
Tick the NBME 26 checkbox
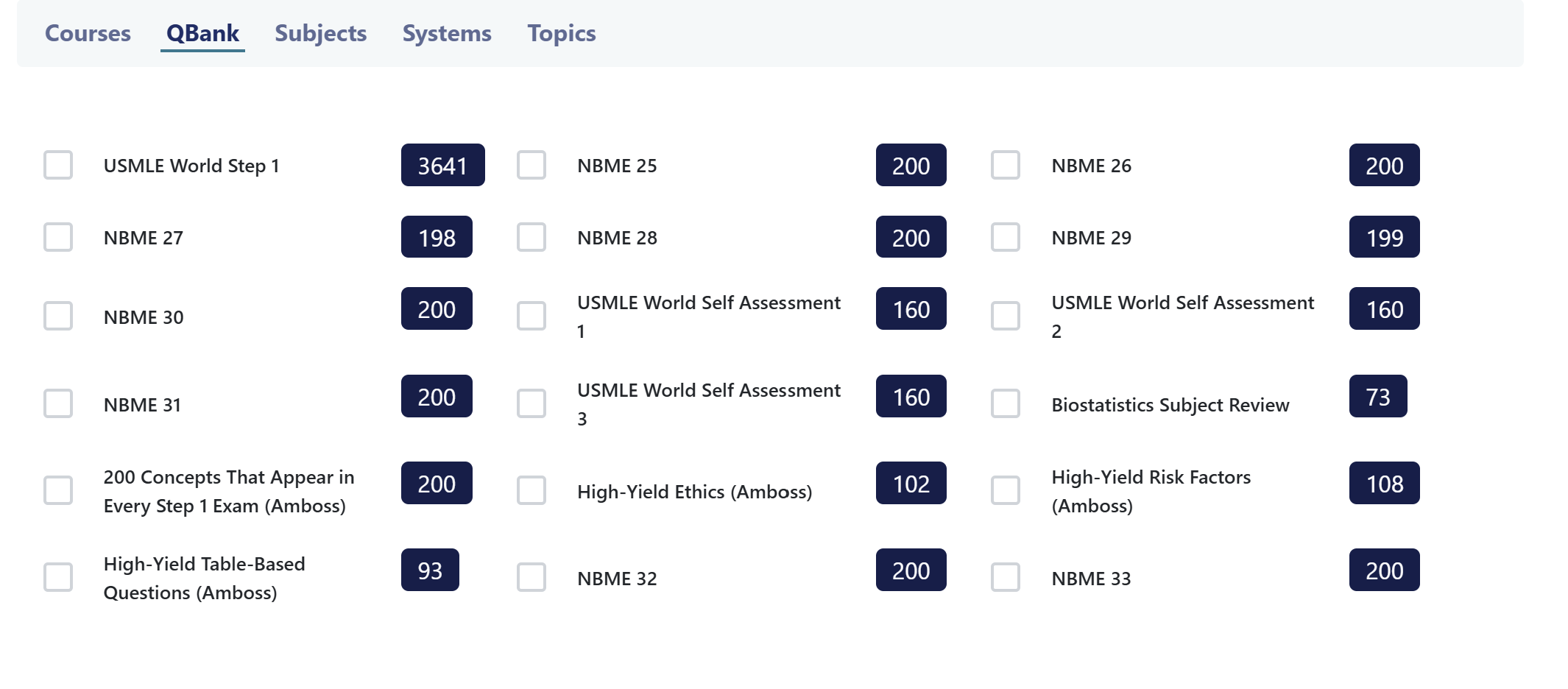tap(1006, 166)
